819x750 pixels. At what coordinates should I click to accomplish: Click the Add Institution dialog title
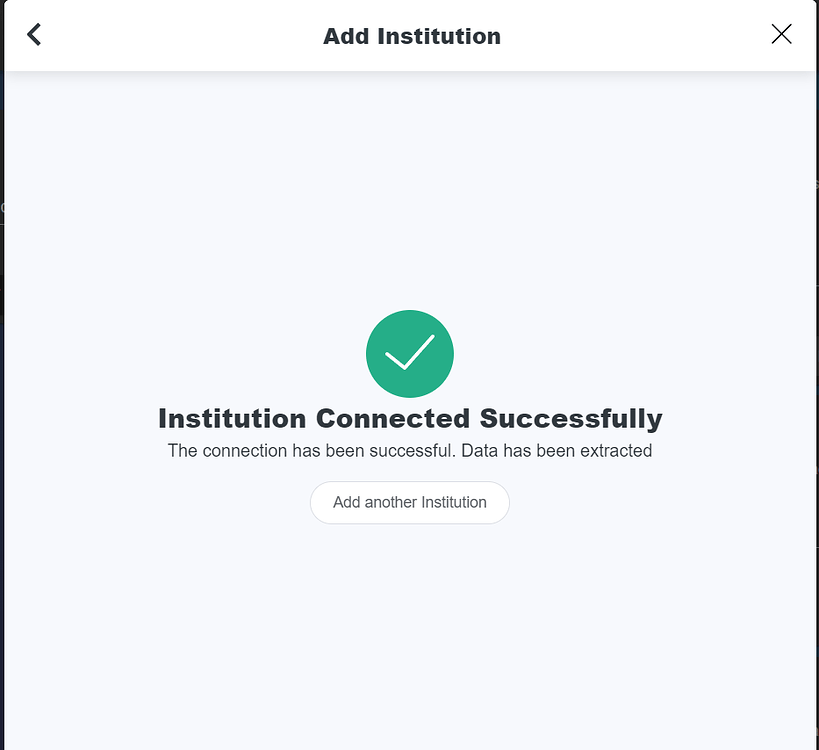coord(411,36)
